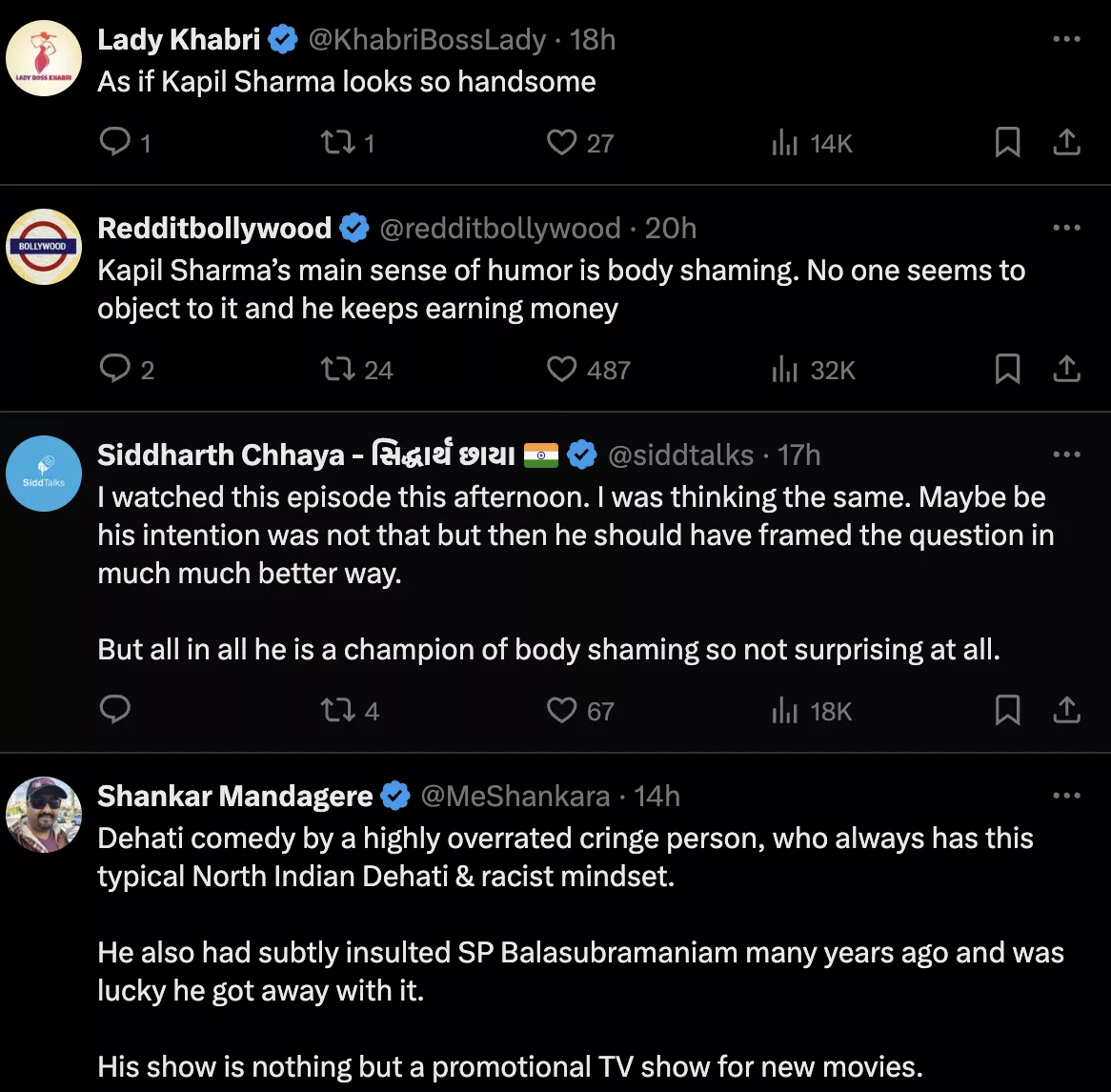
Task: Retweet Lady Khabri's post
Action: 336,142
